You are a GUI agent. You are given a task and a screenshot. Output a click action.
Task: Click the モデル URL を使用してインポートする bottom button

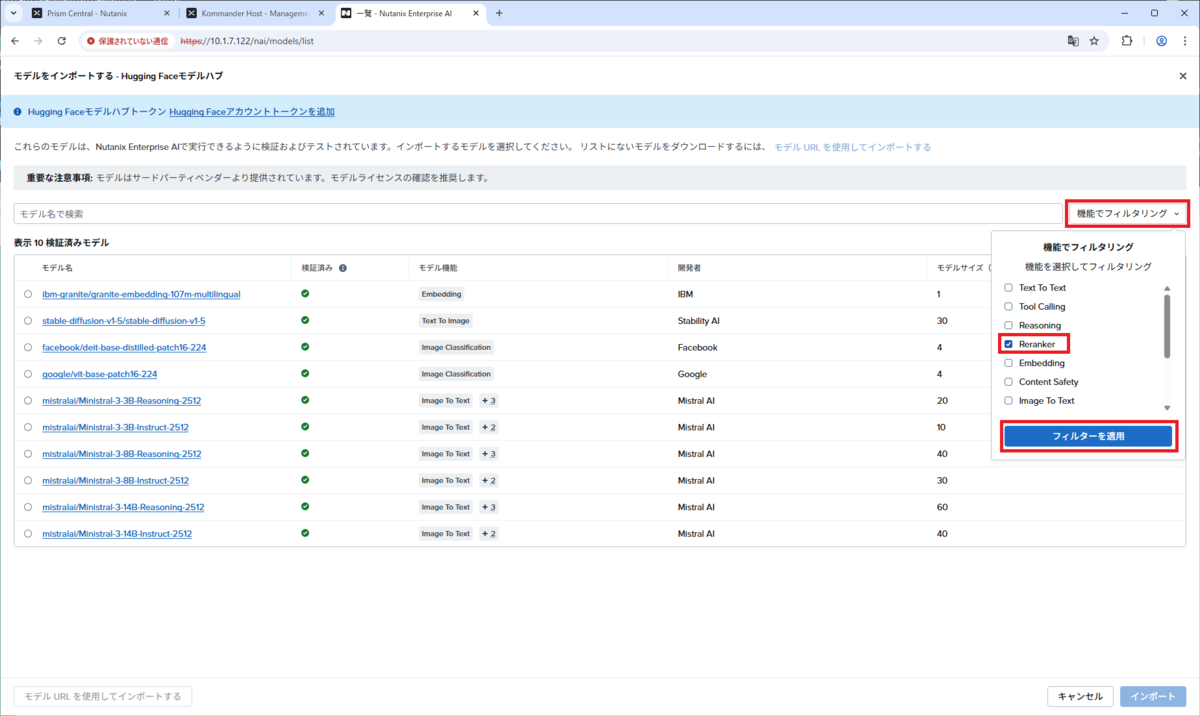[x=103, y=697]
